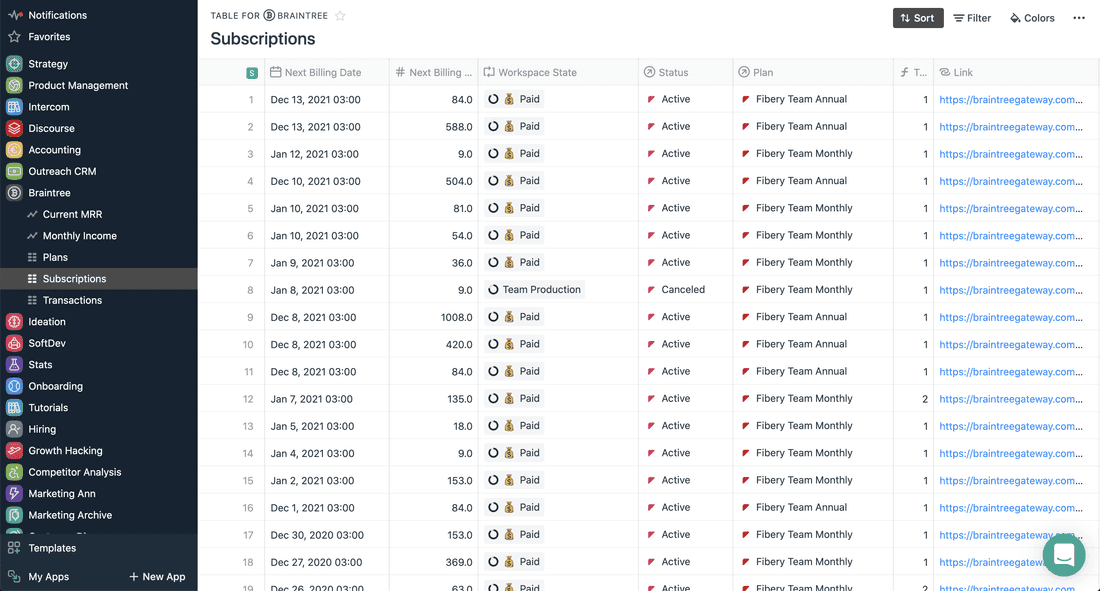Select Transactions table in sidebar
Screen dimensions: 1100x591
[x=72, y=300]
